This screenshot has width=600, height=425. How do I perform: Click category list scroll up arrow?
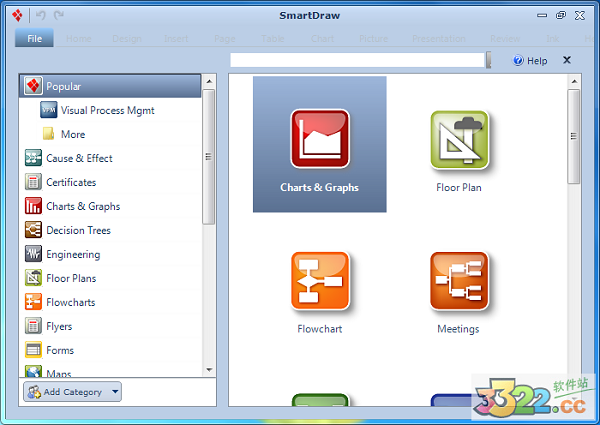pyautogui.click(x=209, y=81)
